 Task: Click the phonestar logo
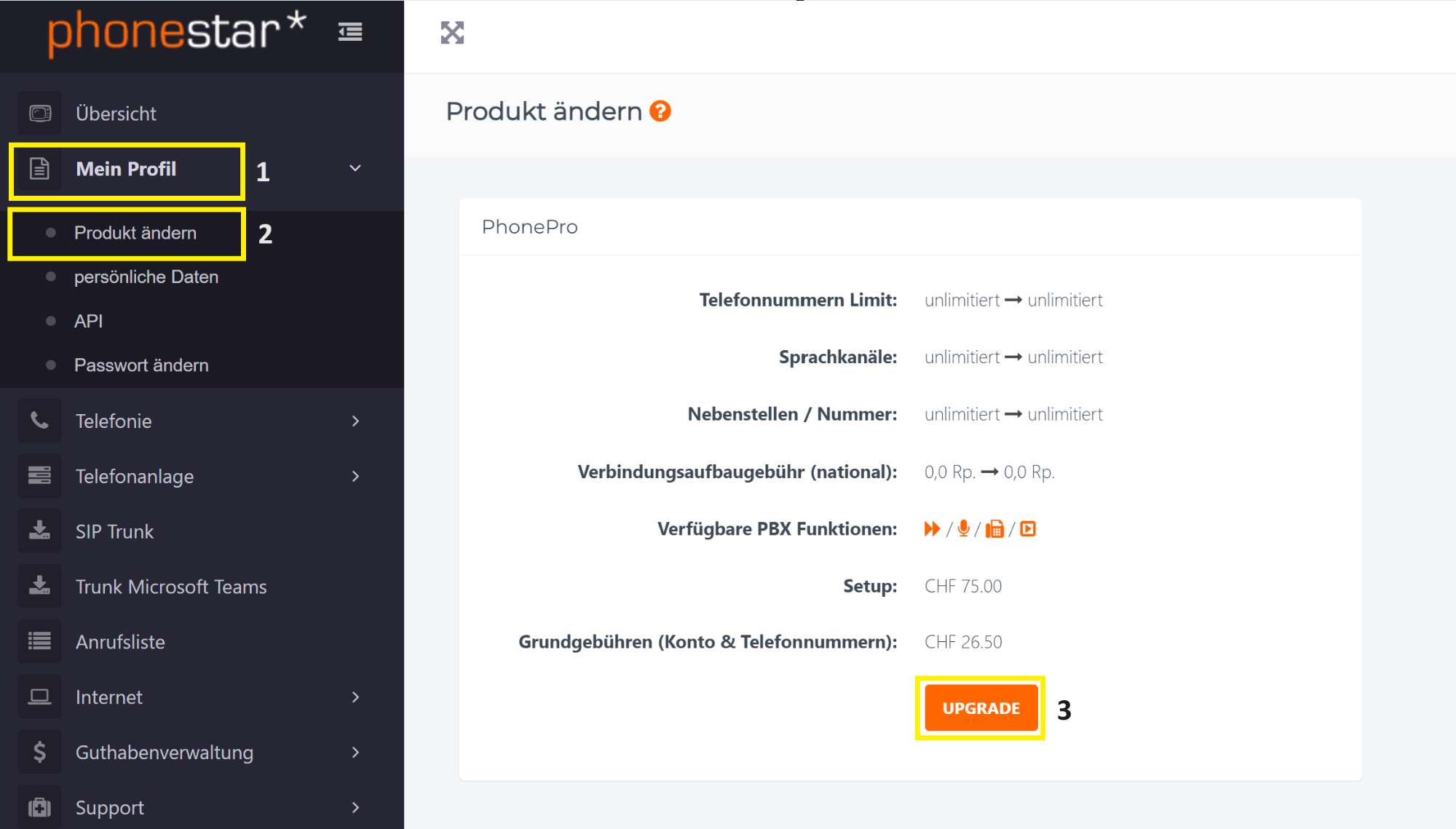[177, 33]
